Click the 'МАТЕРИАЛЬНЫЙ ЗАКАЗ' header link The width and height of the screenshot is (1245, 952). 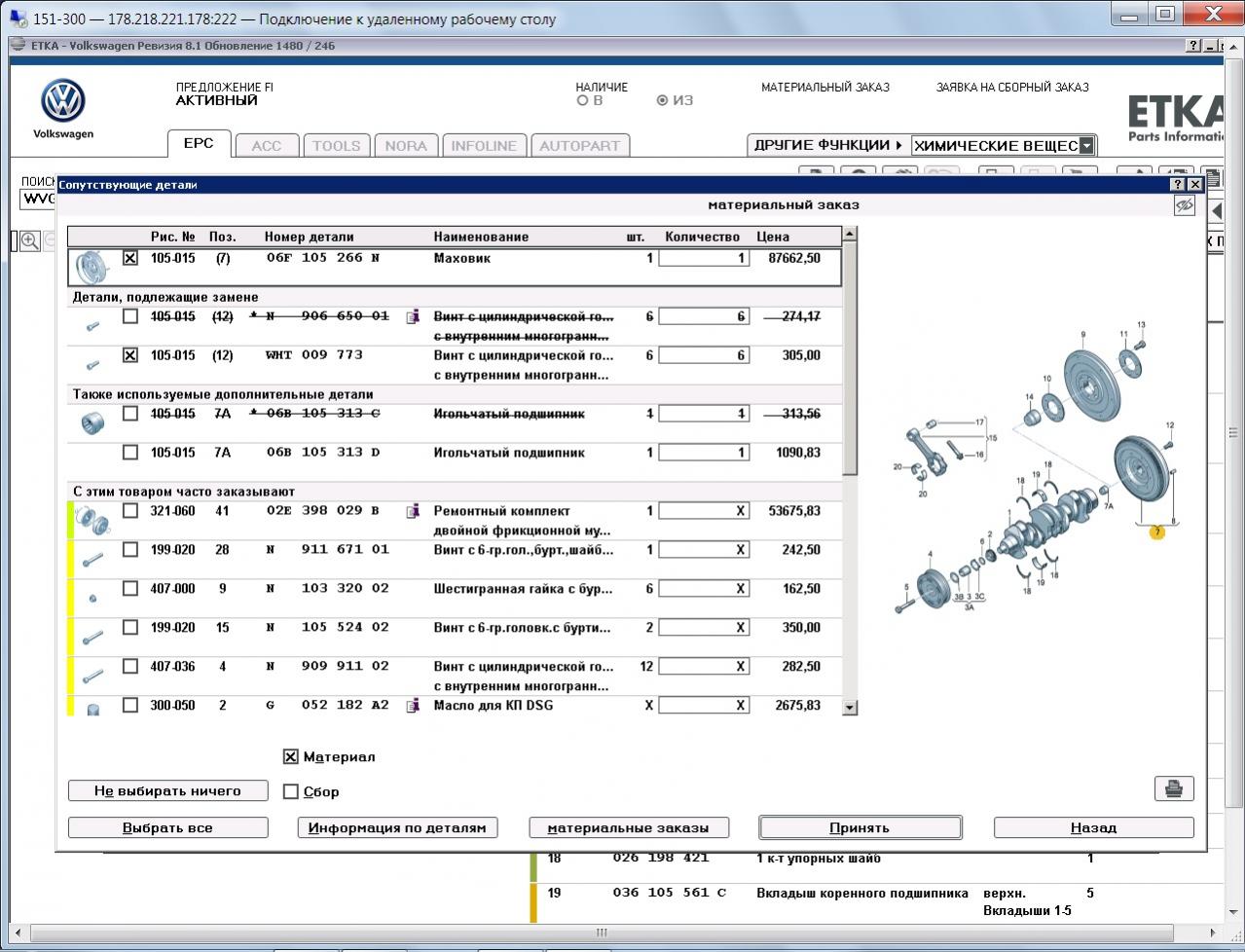pyautogui.click(x=825, y=88)
